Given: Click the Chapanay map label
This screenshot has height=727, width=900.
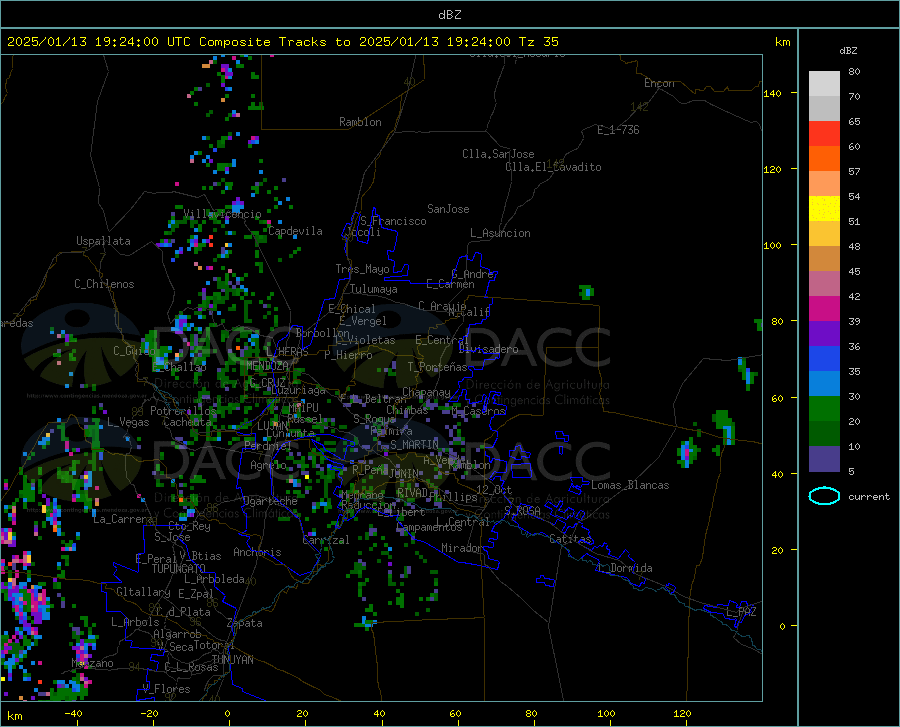Looking at the screenshot, I should click(426, 392).
